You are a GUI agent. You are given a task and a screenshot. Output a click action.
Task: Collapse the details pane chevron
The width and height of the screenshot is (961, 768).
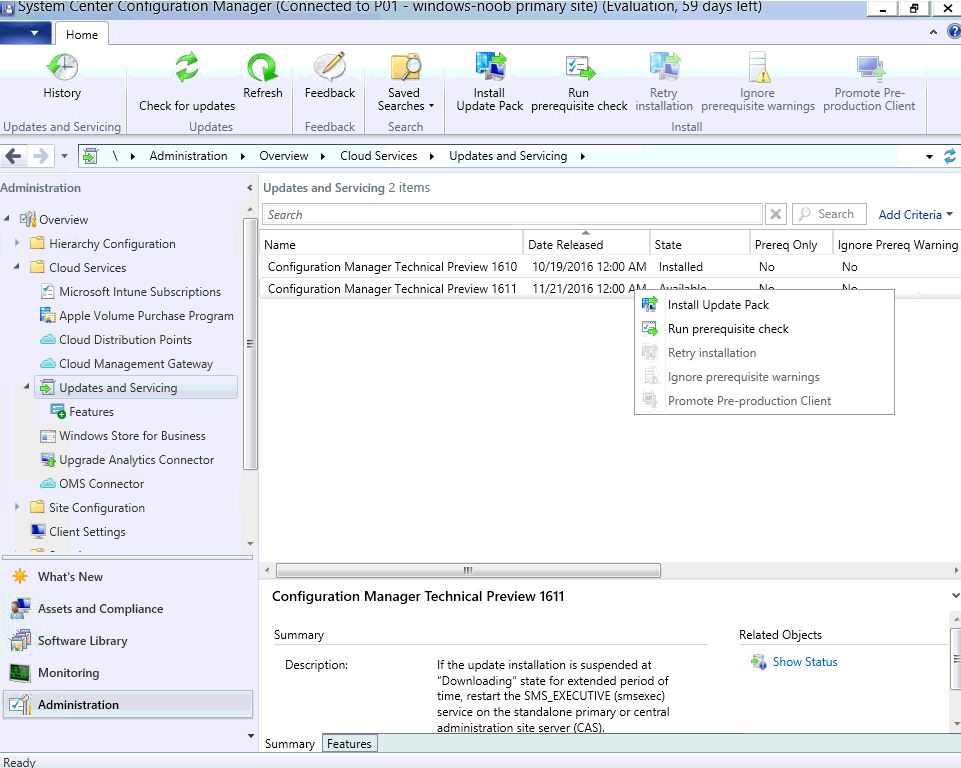coord(955,596)
